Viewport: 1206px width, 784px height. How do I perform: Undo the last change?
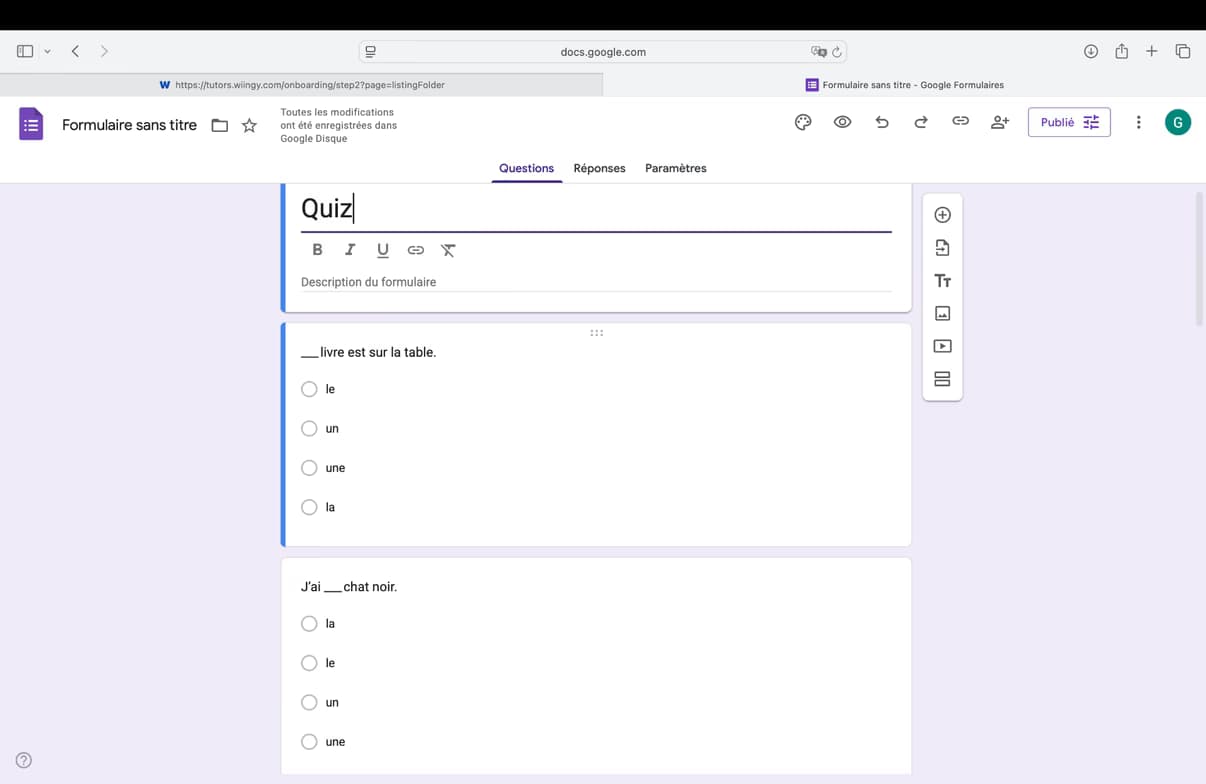[x=881, y=121]
